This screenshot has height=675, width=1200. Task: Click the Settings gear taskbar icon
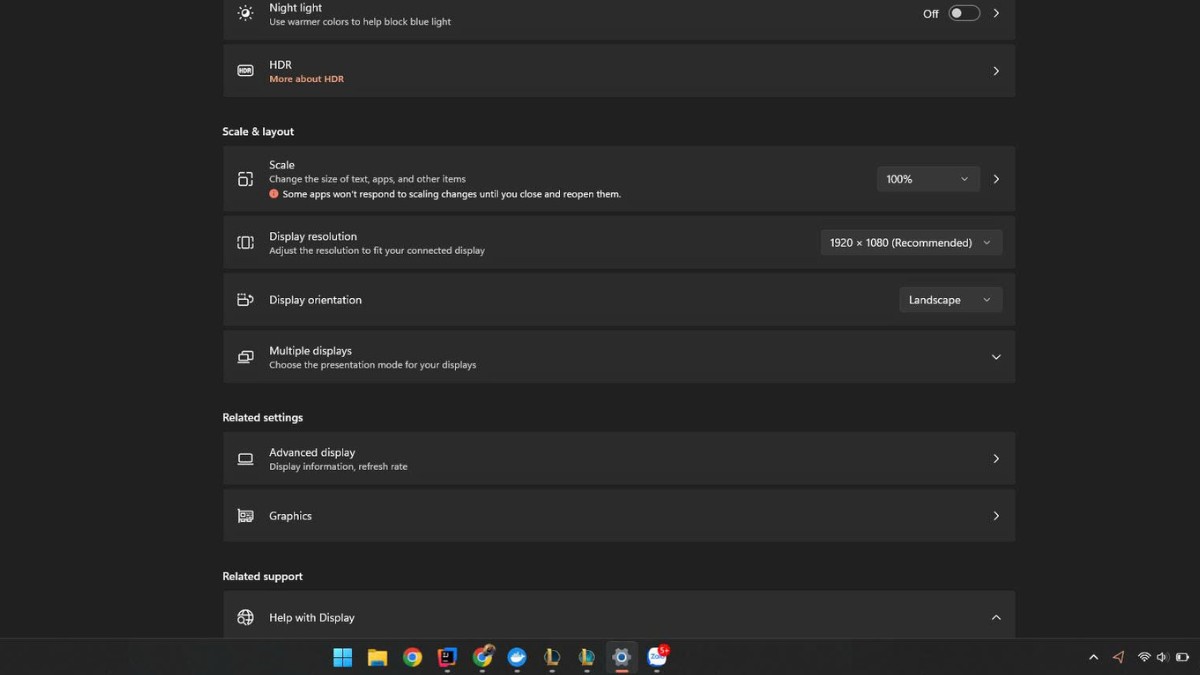(621, 657)
